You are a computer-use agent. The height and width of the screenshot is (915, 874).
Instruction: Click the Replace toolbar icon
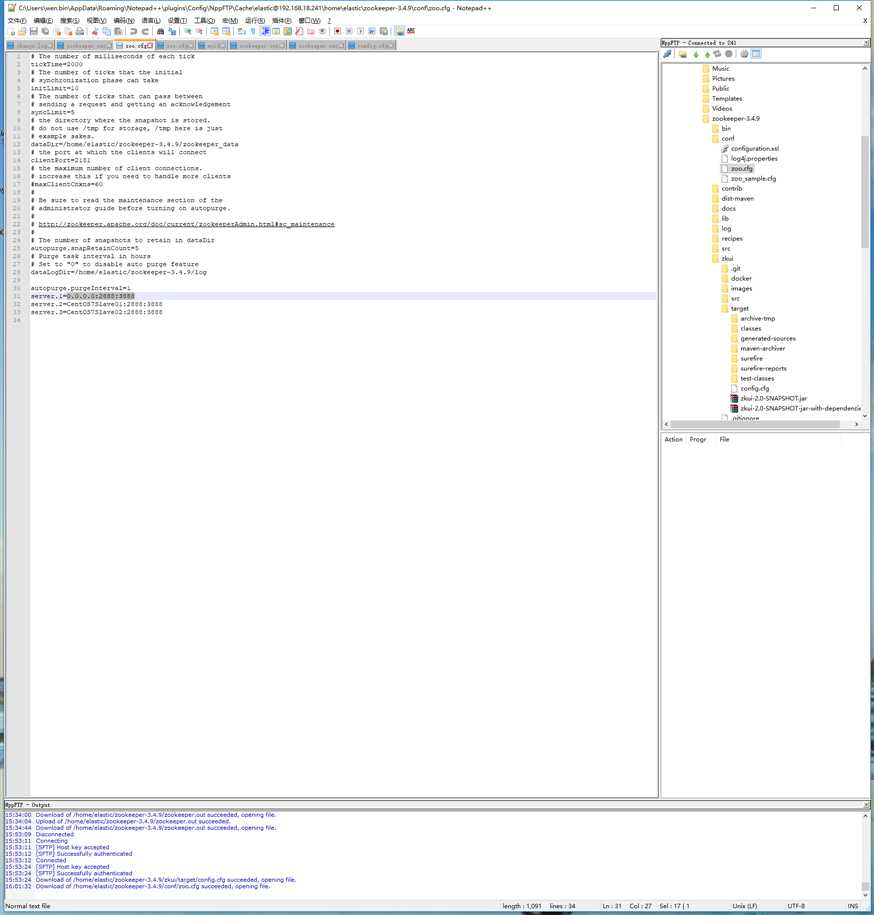[172, 32]
